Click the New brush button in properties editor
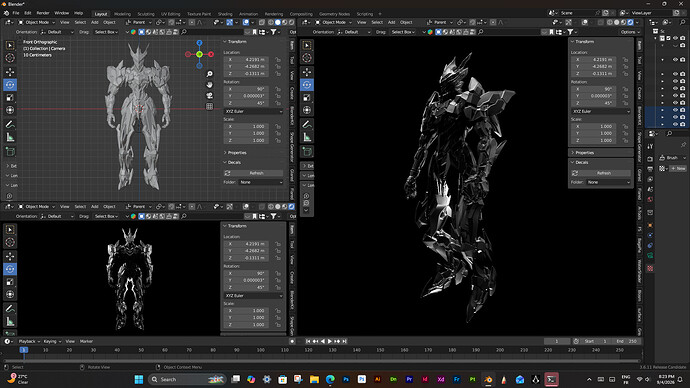 tap(678, 168)
